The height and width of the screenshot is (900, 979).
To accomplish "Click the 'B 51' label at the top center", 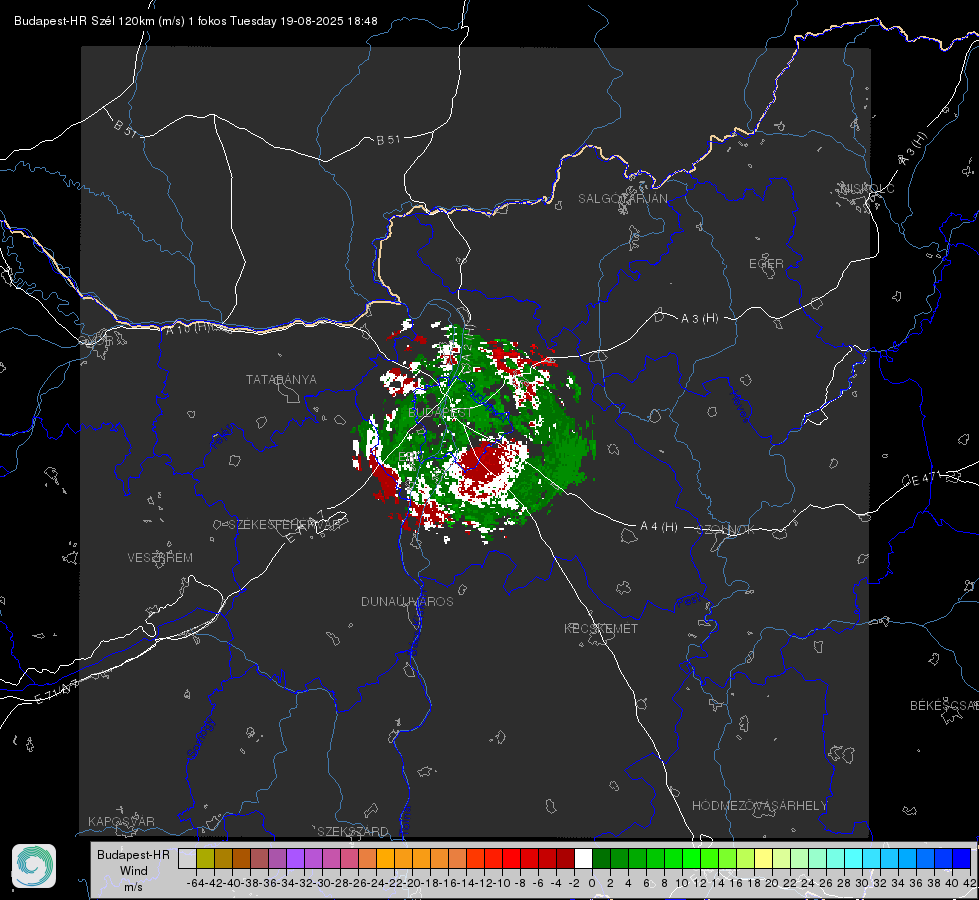I will (x=388, y=140).
